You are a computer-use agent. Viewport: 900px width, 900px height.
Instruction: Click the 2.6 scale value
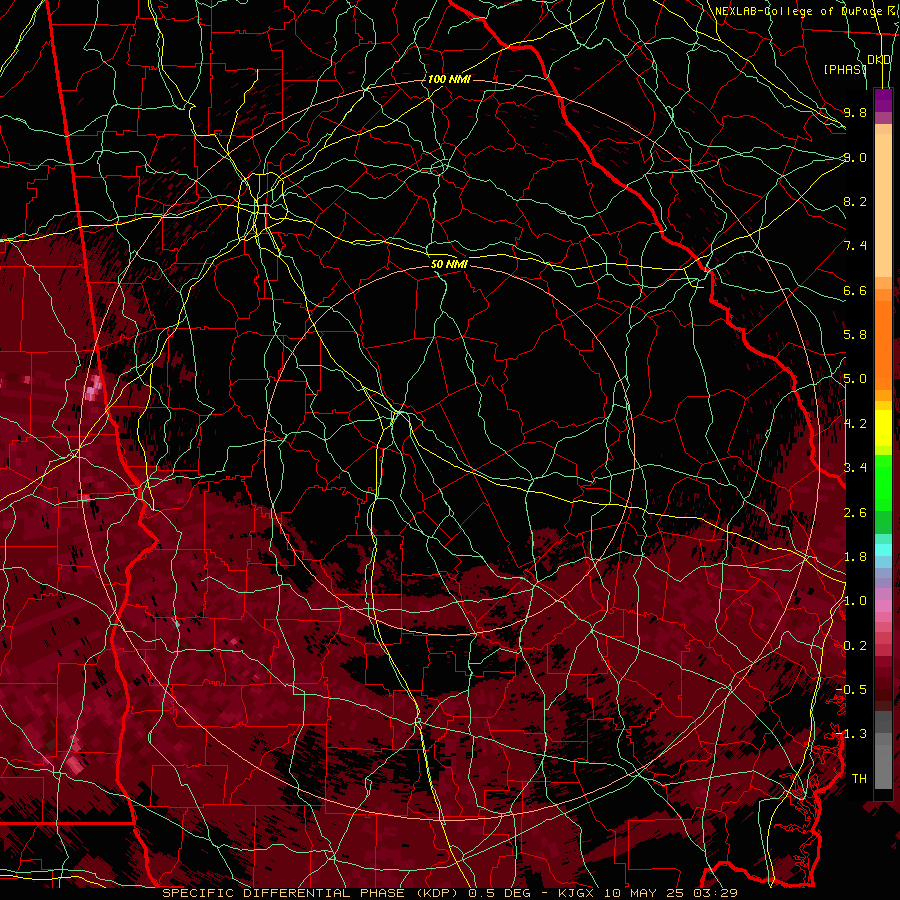855,513
